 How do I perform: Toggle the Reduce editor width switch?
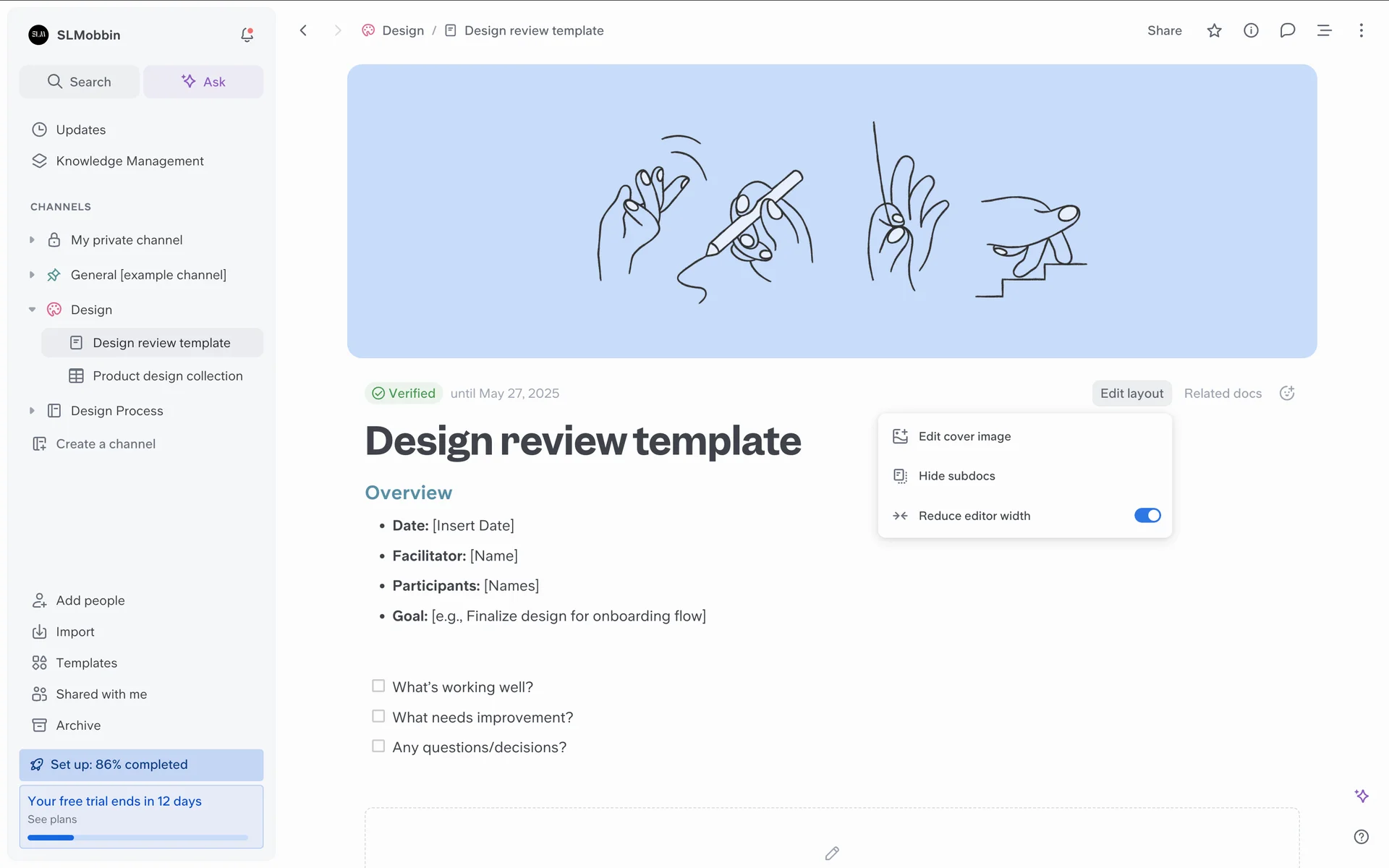click(1147, 516)
